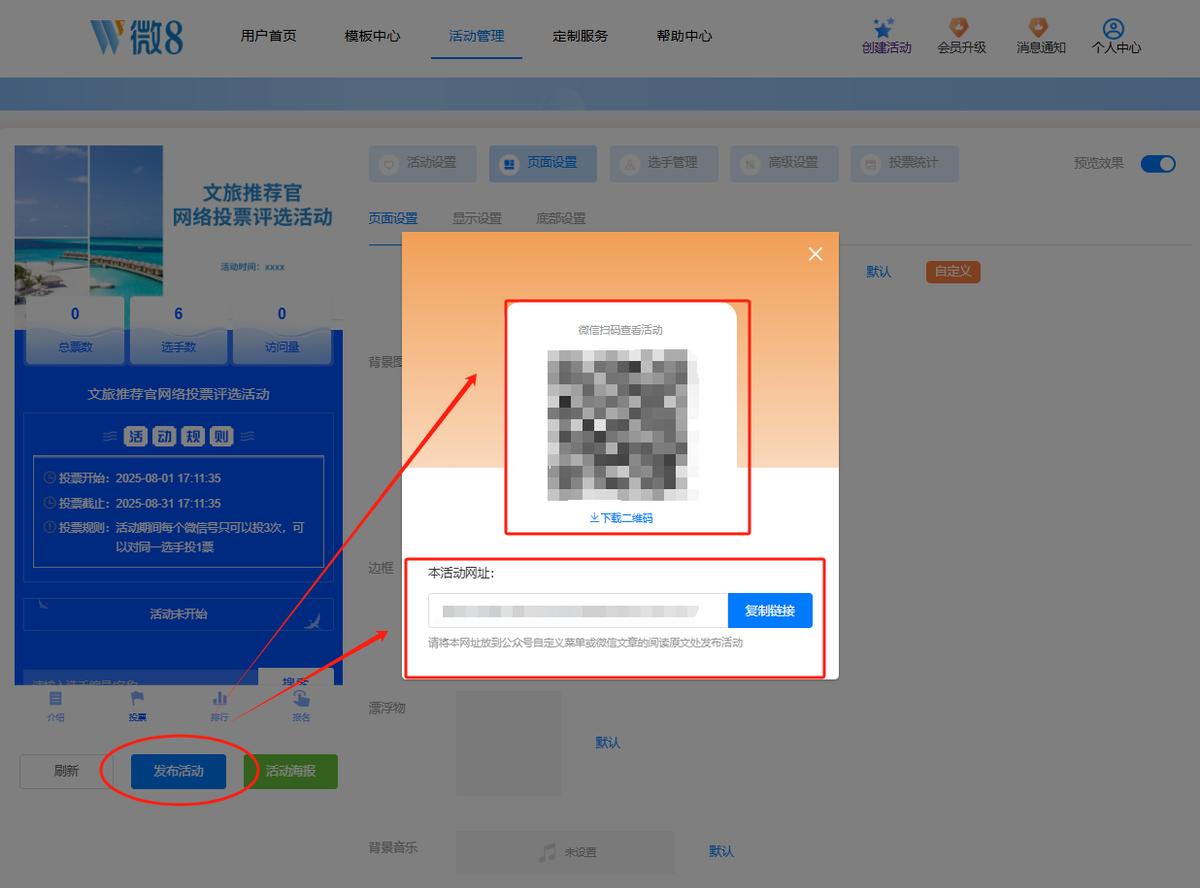
Task: Click the 漂浮物 image placeholder
Action: pos(508,743)
